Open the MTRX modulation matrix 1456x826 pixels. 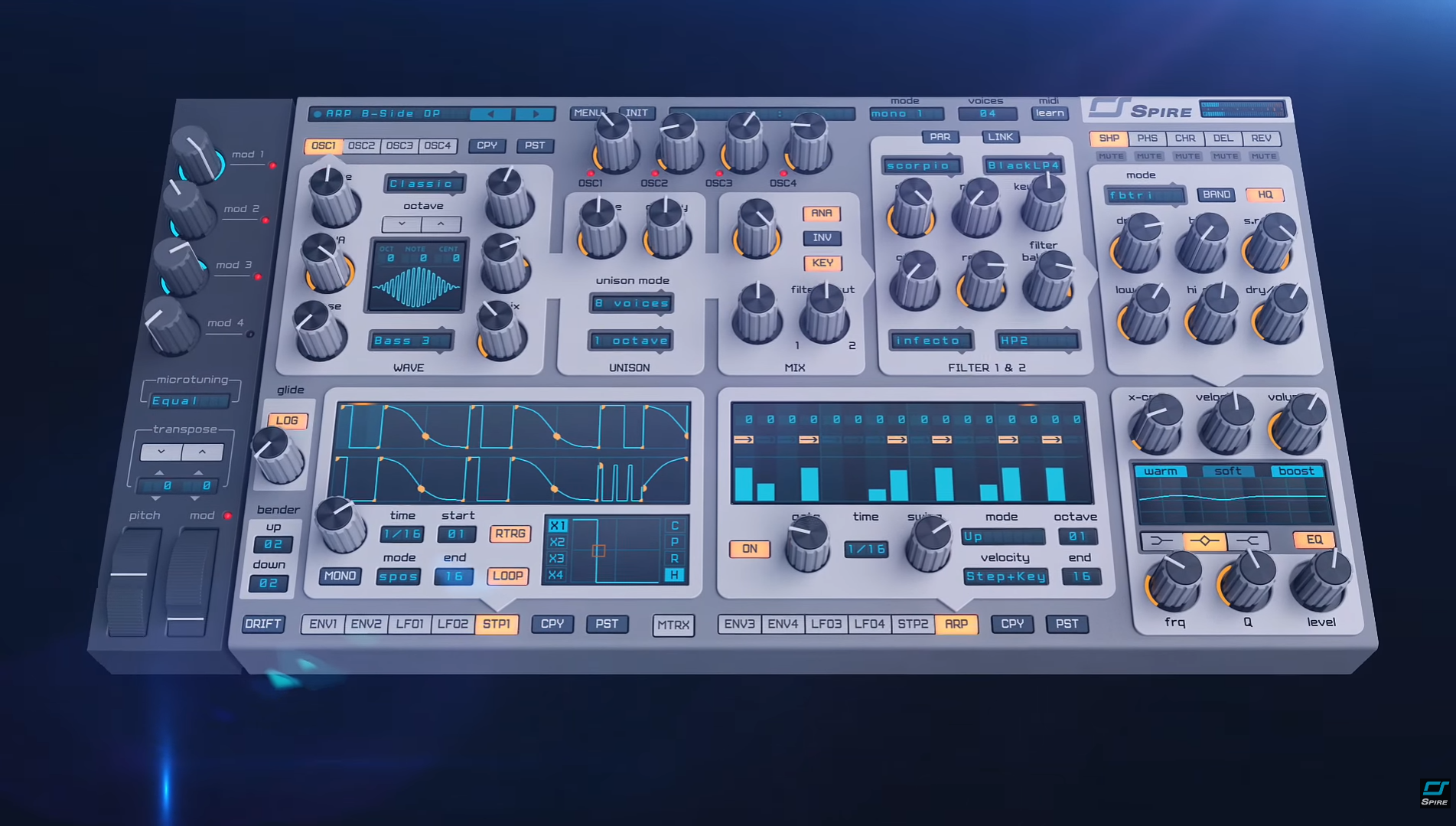pyautogui.click(x=673, y=625)
